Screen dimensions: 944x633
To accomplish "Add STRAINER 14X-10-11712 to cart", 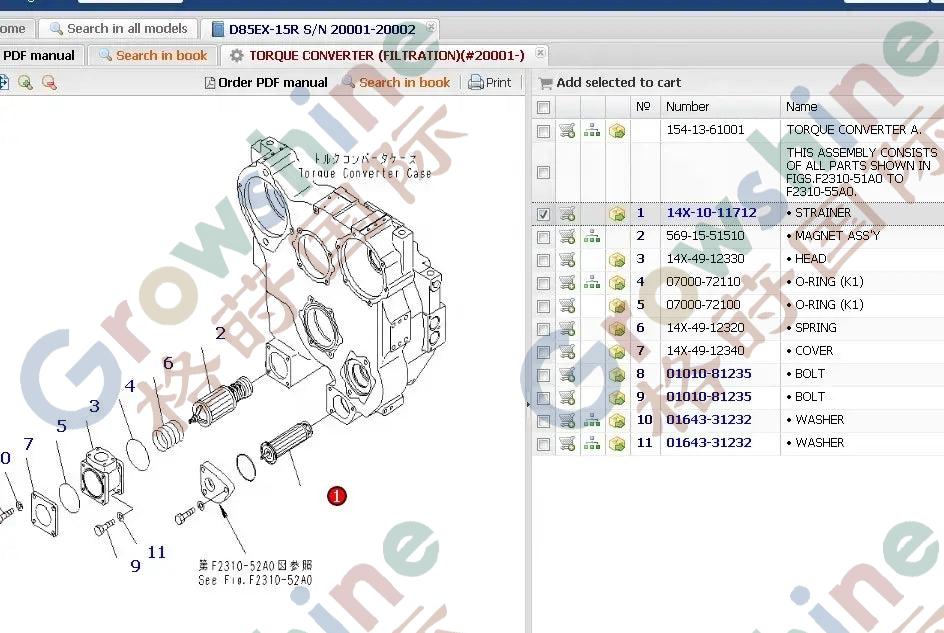I will 567,213.
